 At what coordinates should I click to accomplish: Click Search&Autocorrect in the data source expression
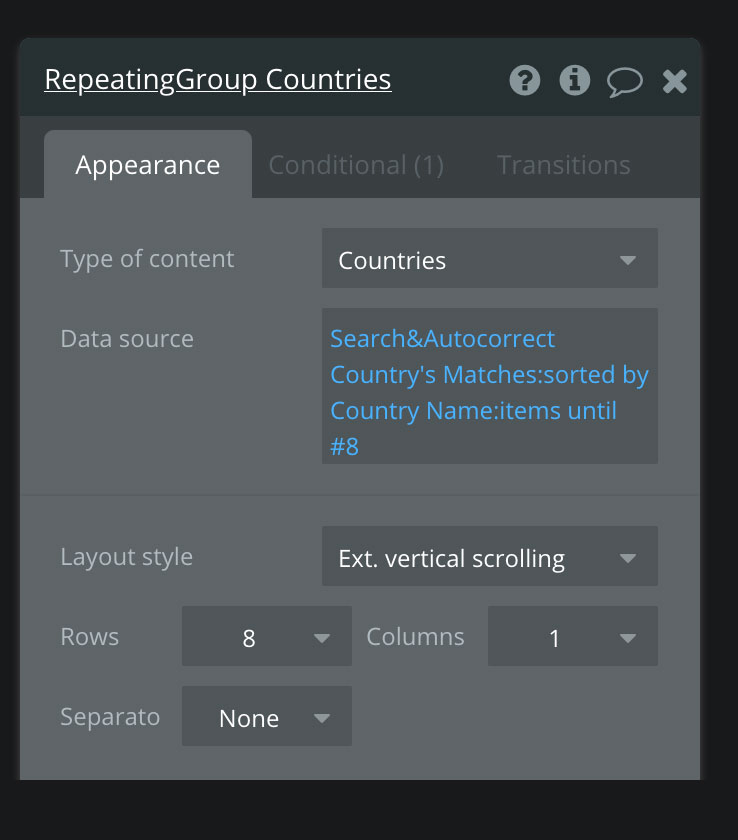pyautogui.click(x=442, y=339)
